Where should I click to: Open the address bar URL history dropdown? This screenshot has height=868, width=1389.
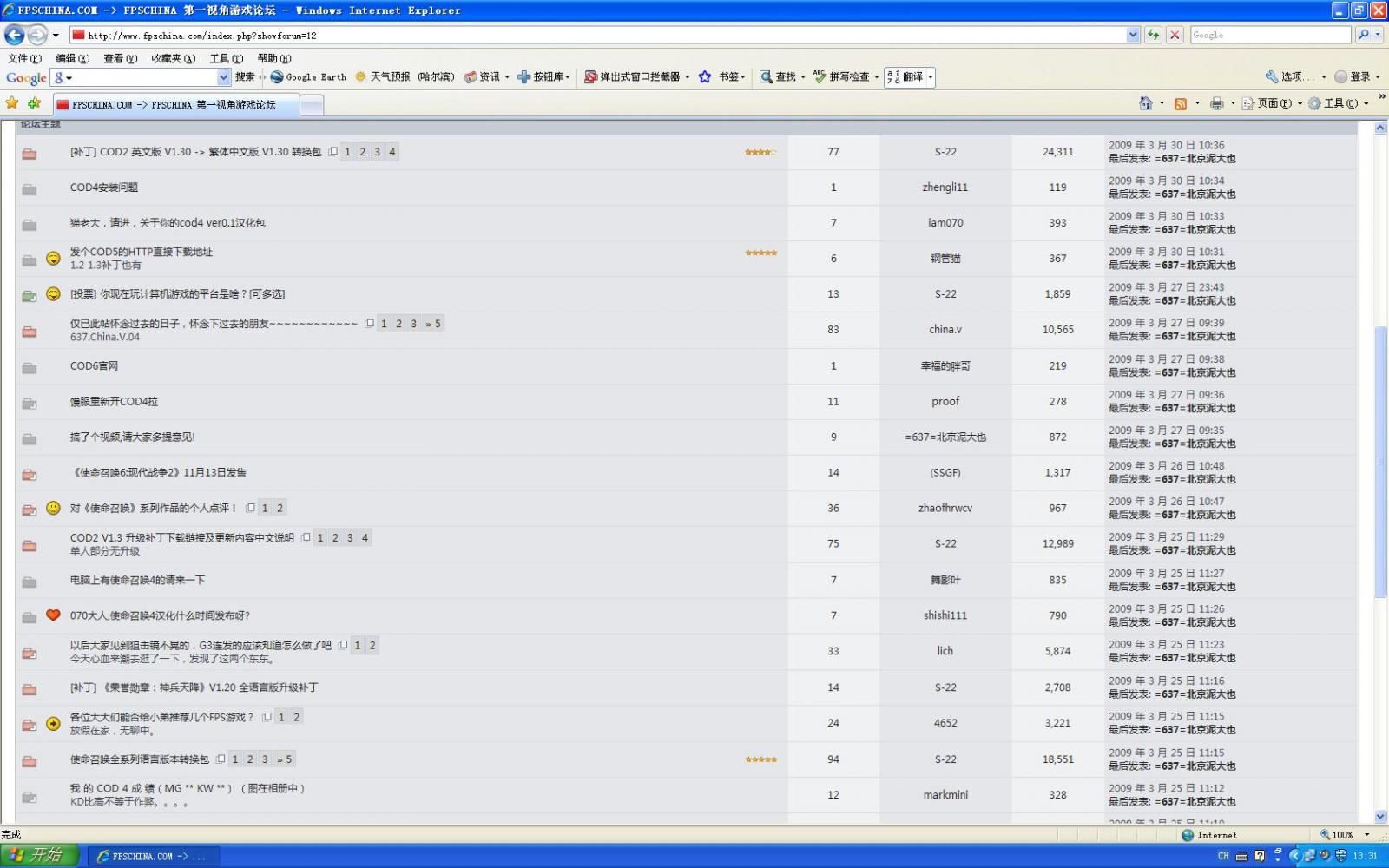point(1133,35)
